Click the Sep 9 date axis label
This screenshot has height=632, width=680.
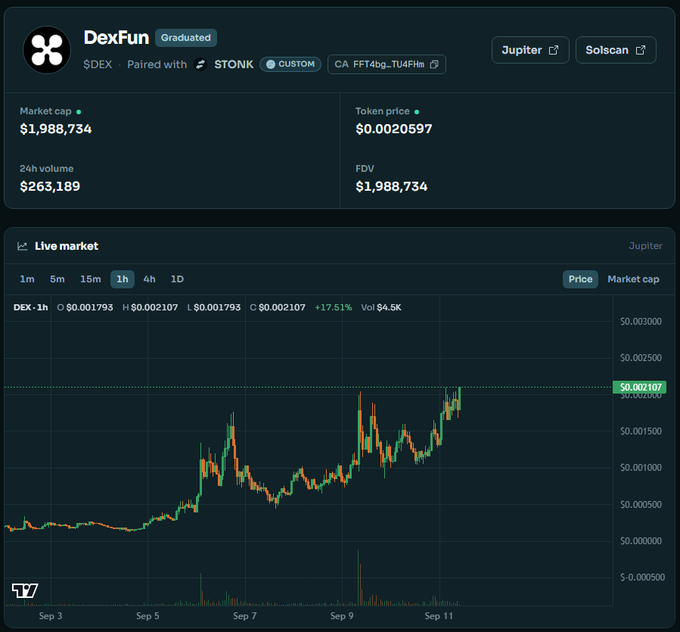(x=342, y=616)
